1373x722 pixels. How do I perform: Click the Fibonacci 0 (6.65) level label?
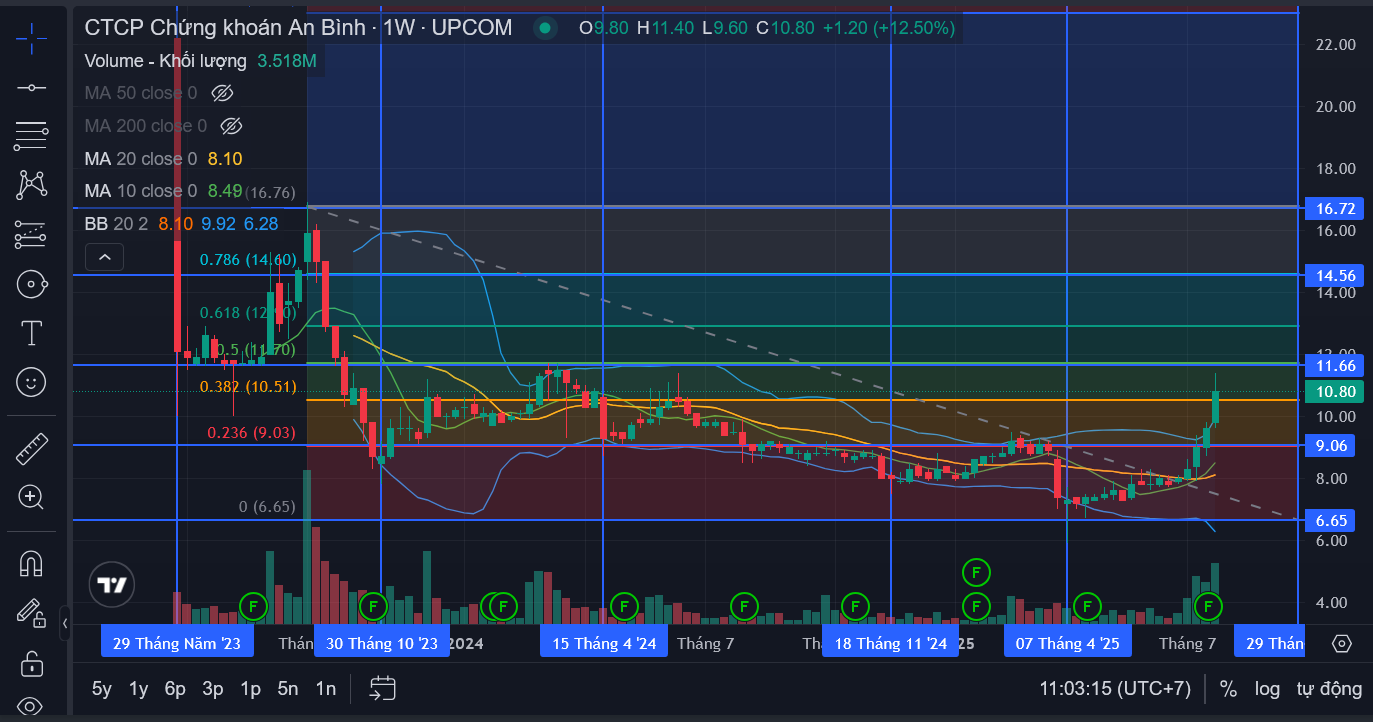click(x=267, y=507)
